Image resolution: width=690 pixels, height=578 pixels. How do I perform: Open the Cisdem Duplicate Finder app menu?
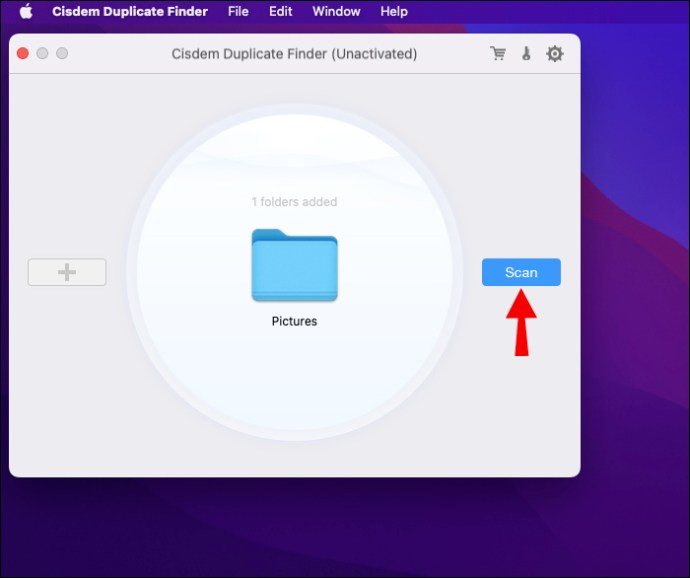click(130, 11)
